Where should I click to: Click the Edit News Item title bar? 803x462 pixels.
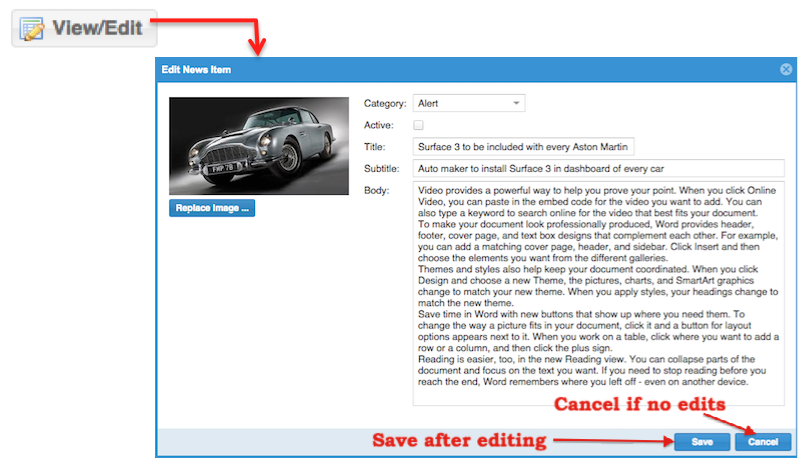coord(400,69)
